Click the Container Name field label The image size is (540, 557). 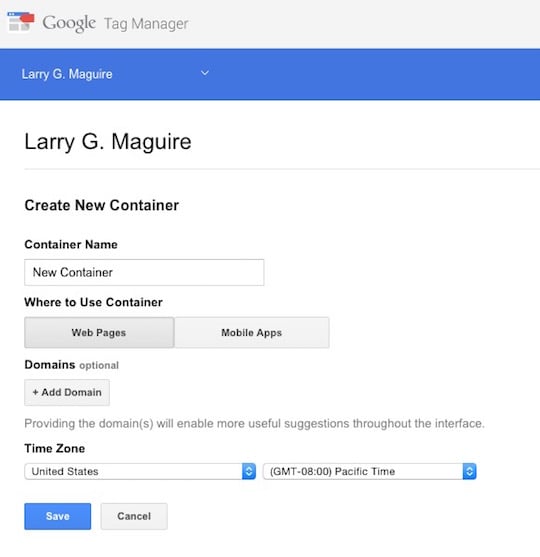coord(71,244)
